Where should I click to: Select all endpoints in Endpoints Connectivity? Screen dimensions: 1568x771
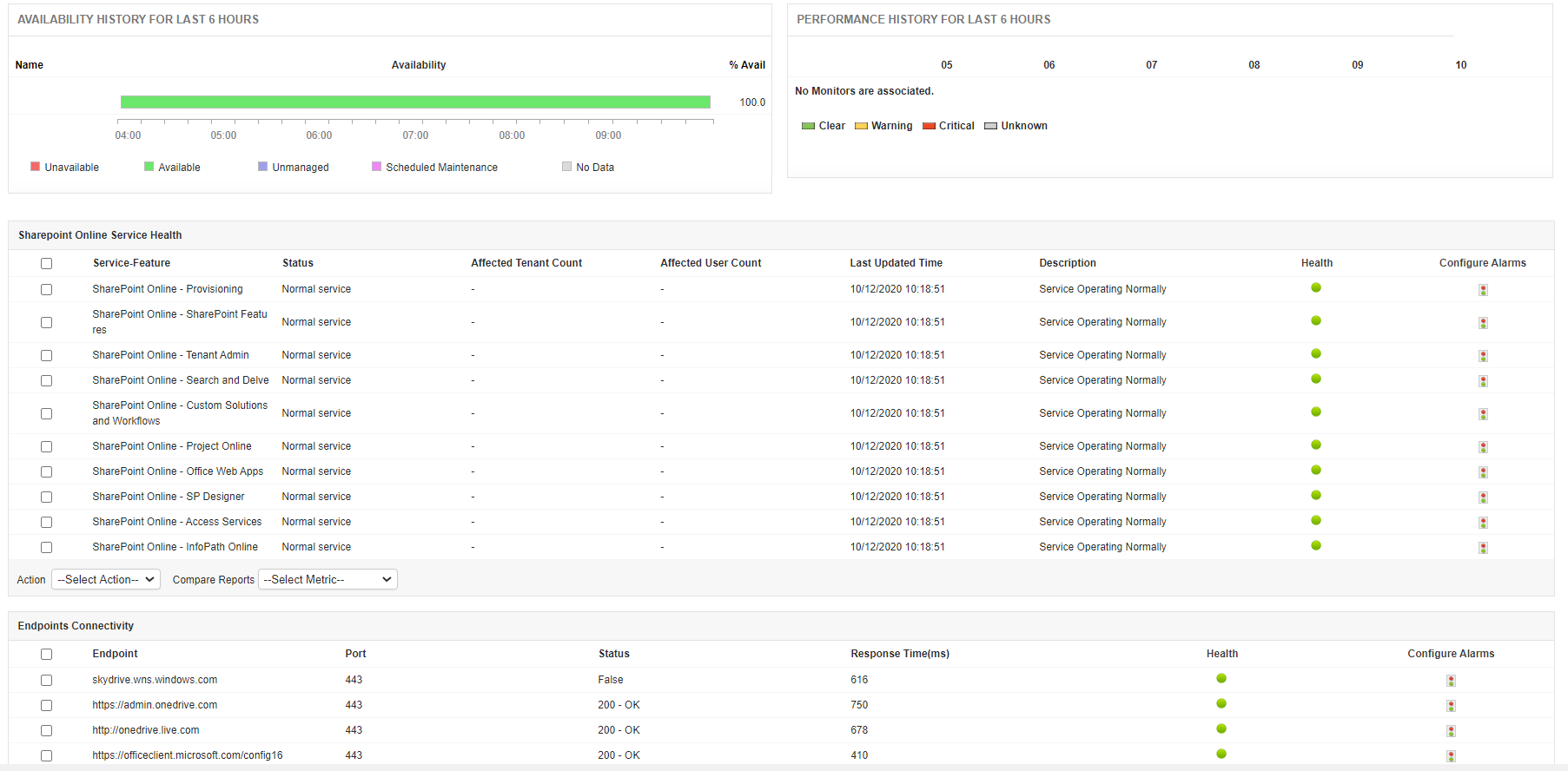(46, 655)
